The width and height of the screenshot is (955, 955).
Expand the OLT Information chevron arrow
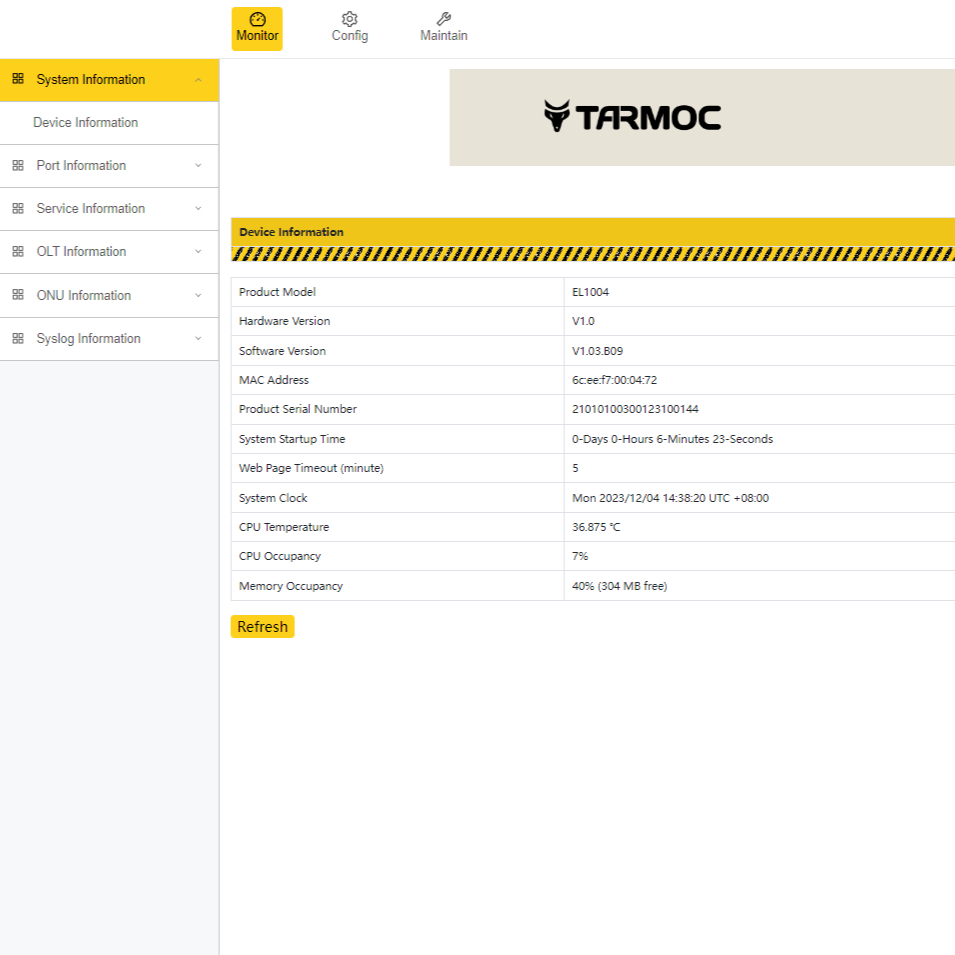(x=198, y=252)
